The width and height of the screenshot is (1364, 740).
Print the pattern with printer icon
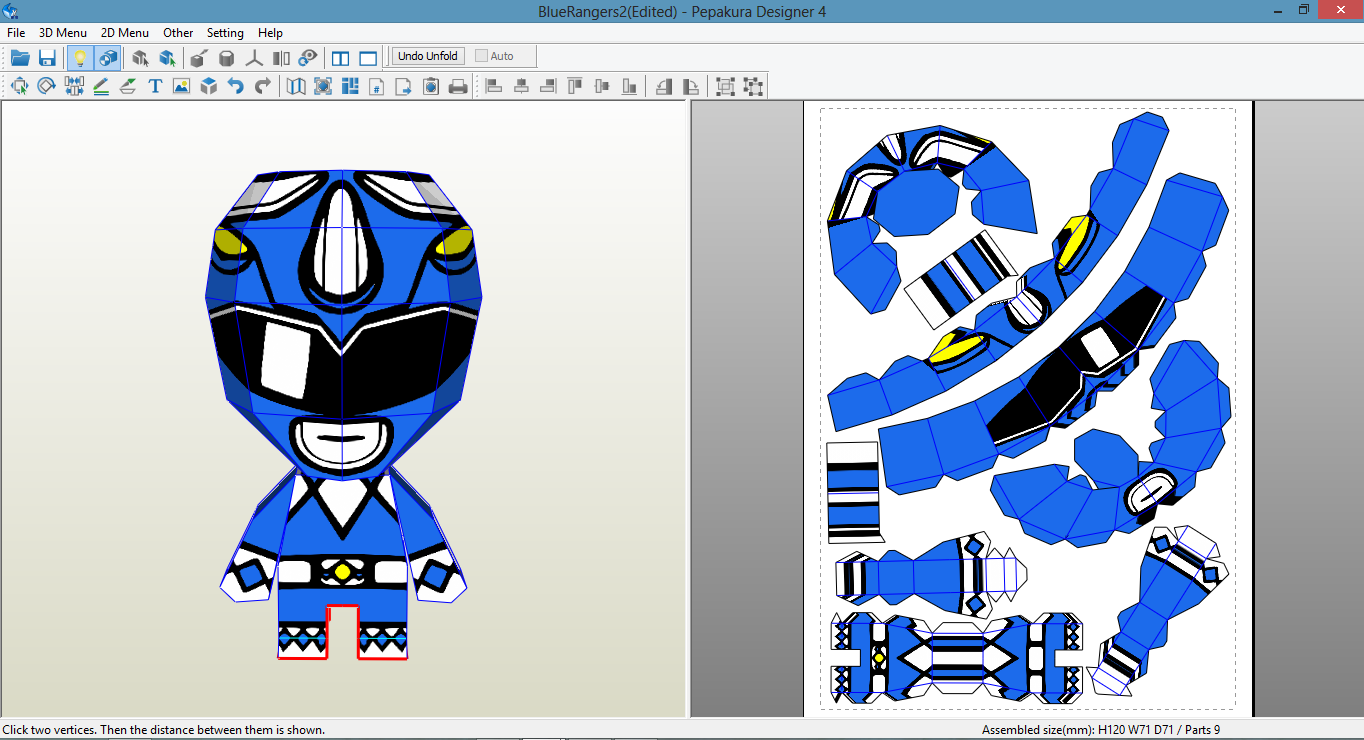[458, 86]
